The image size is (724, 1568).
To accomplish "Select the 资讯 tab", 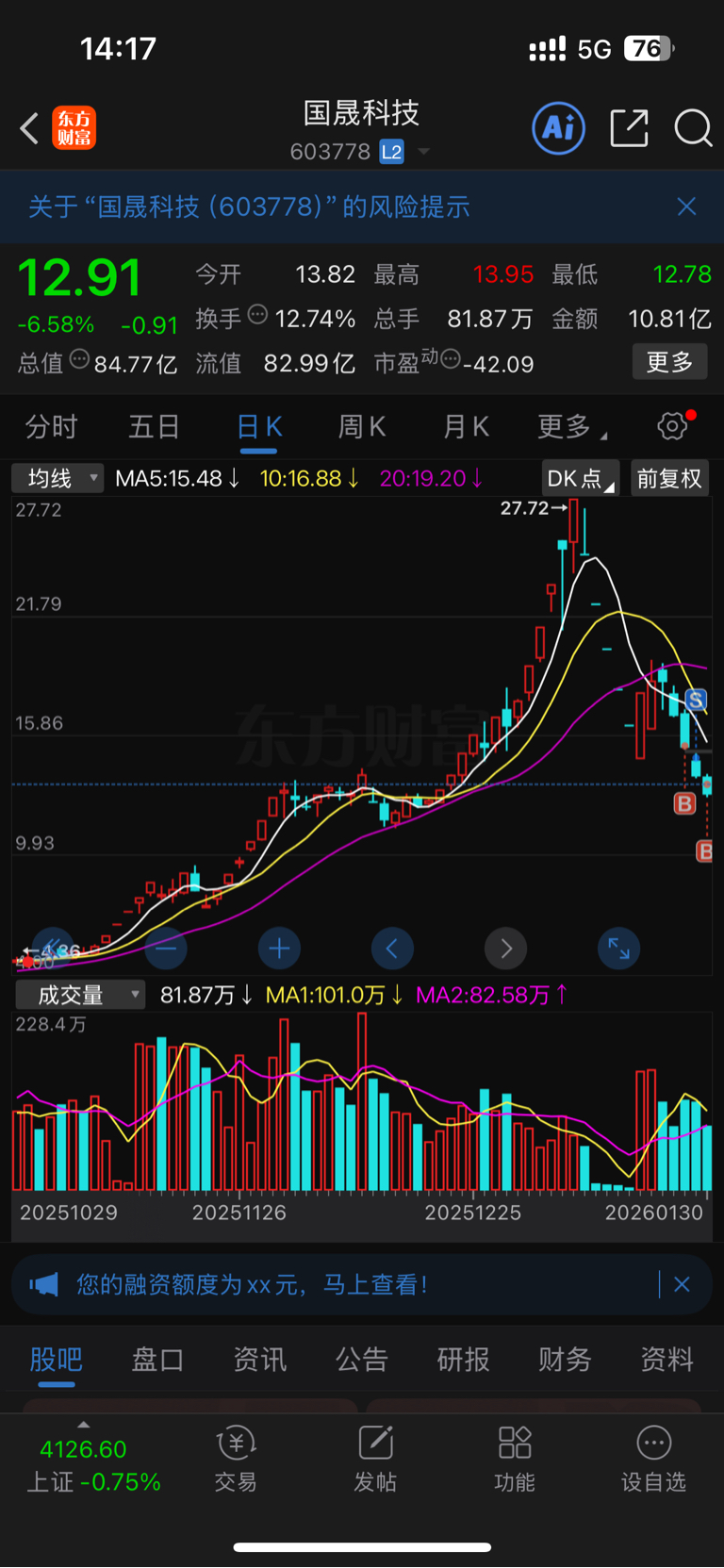I will [259, 1359].
